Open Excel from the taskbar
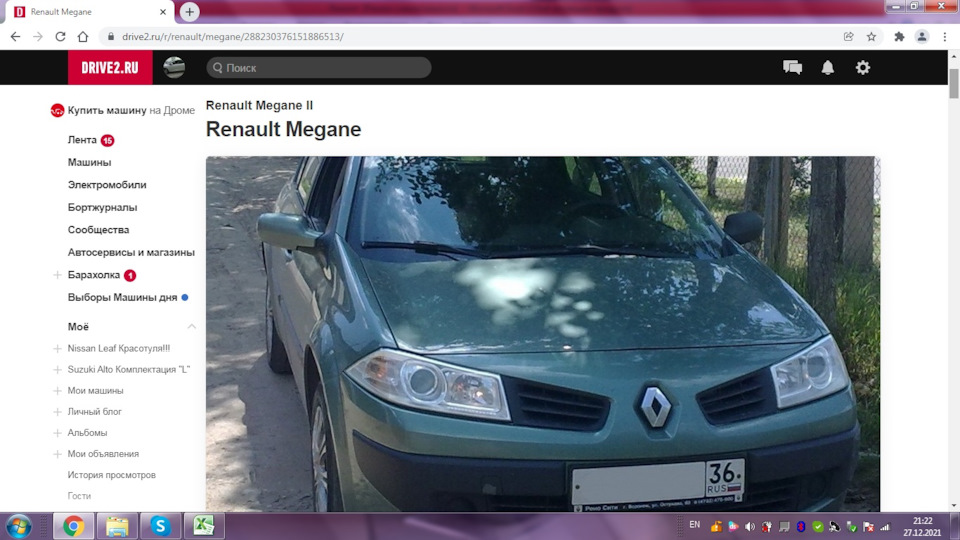The image size is (960, 540). [x=204, y=527]
